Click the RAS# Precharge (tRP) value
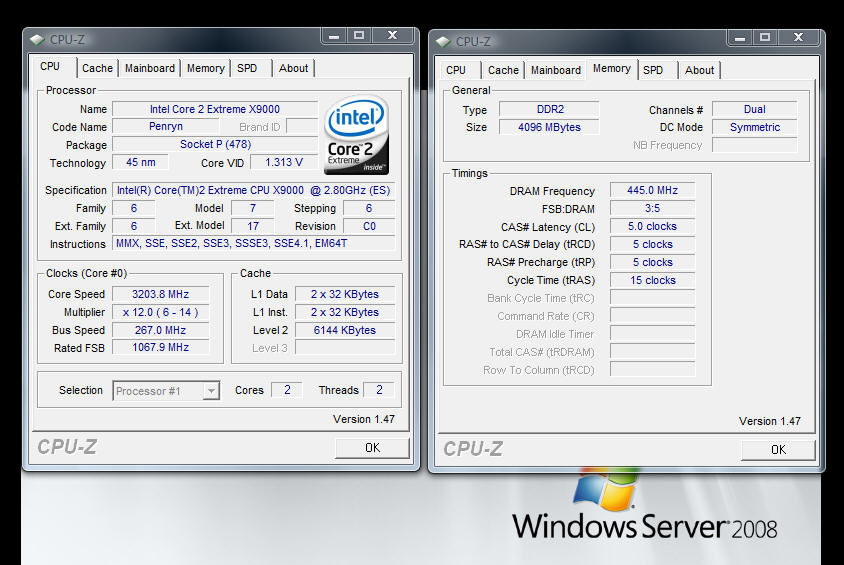This screenshot has width=844, height=565. (x=652, y=262)
